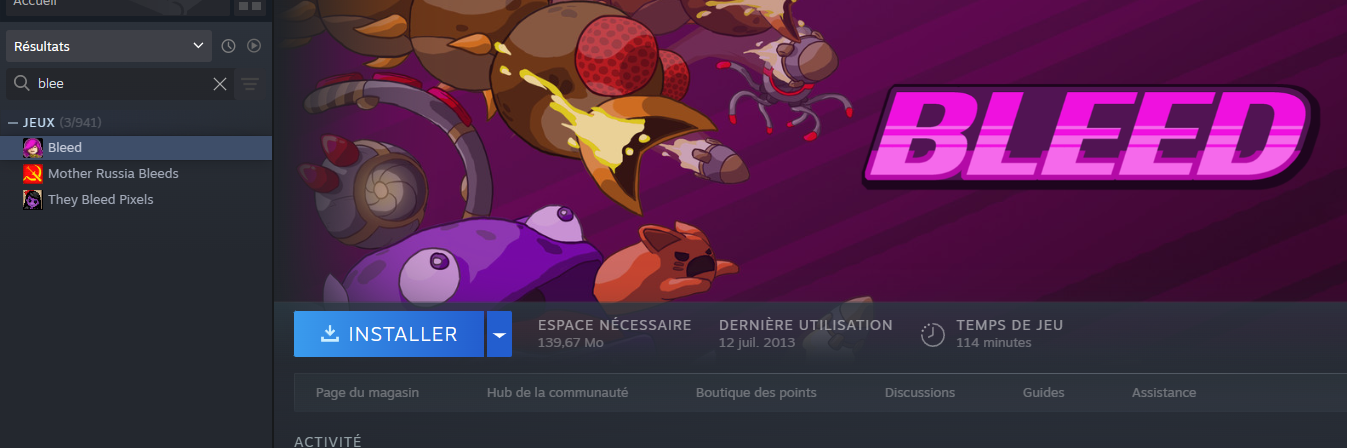Clear the search field text 'blee'
Viewport: 1347px width, 448px height.
tap(220, 84)
